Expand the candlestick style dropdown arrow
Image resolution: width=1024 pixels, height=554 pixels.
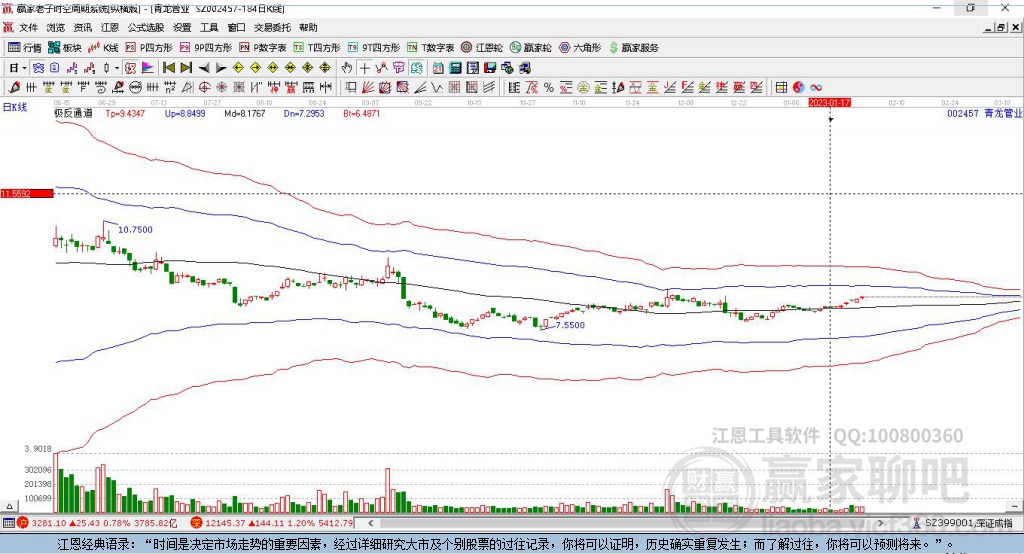117,68
